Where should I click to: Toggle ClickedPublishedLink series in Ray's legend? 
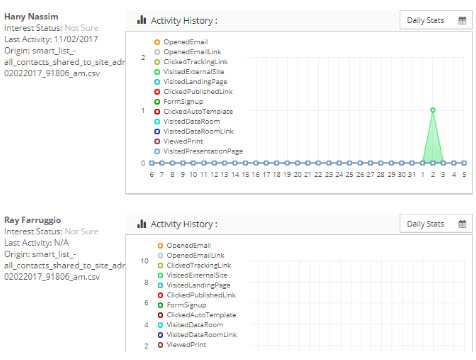tap(197, 295)
